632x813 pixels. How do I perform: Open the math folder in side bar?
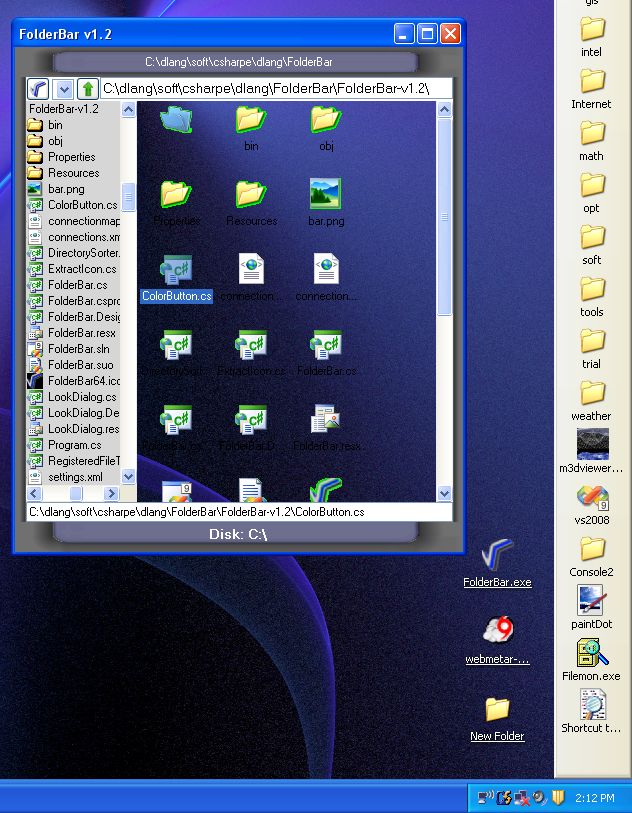click(x=592, y=140)
